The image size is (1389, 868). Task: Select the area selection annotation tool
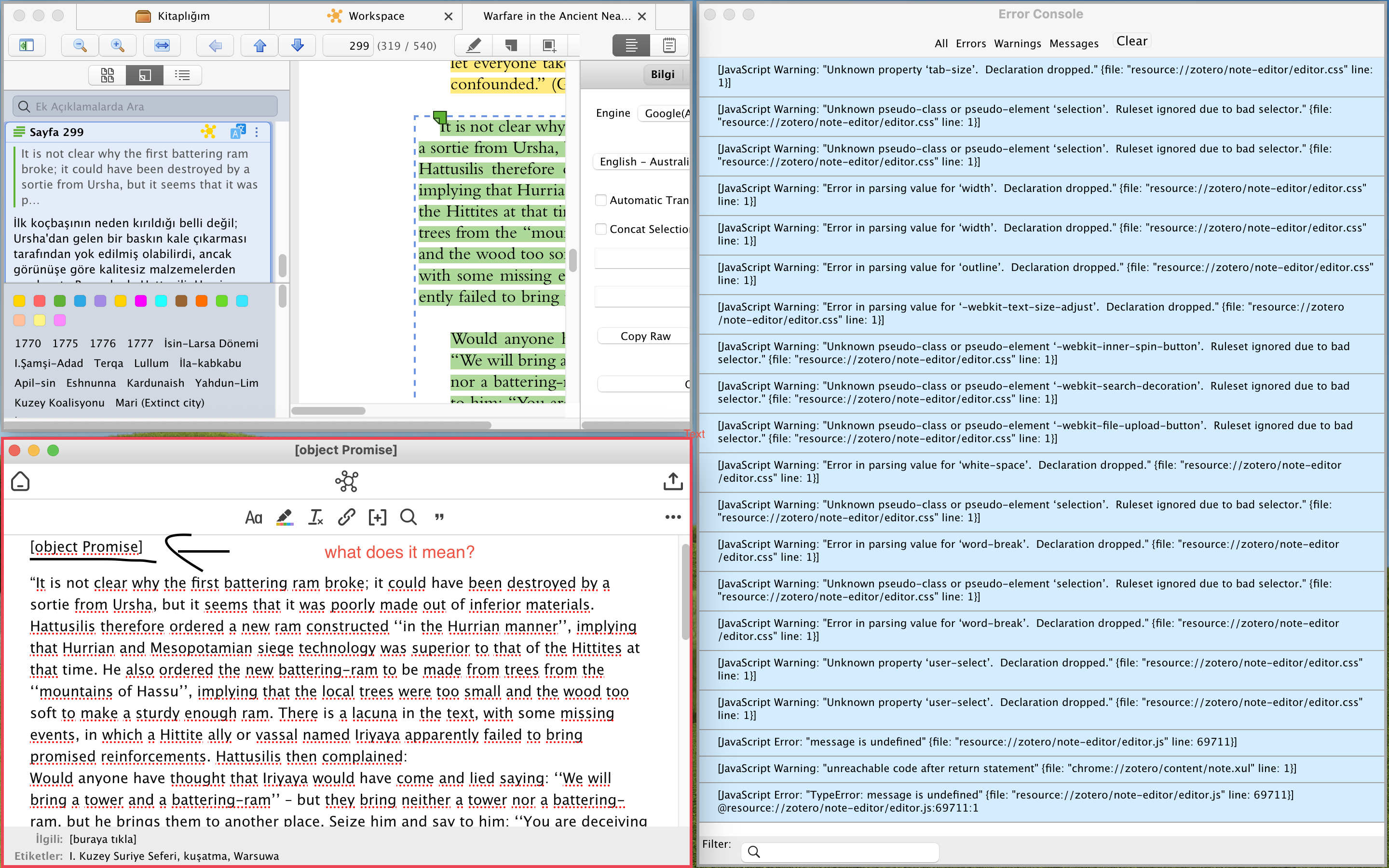549,45
